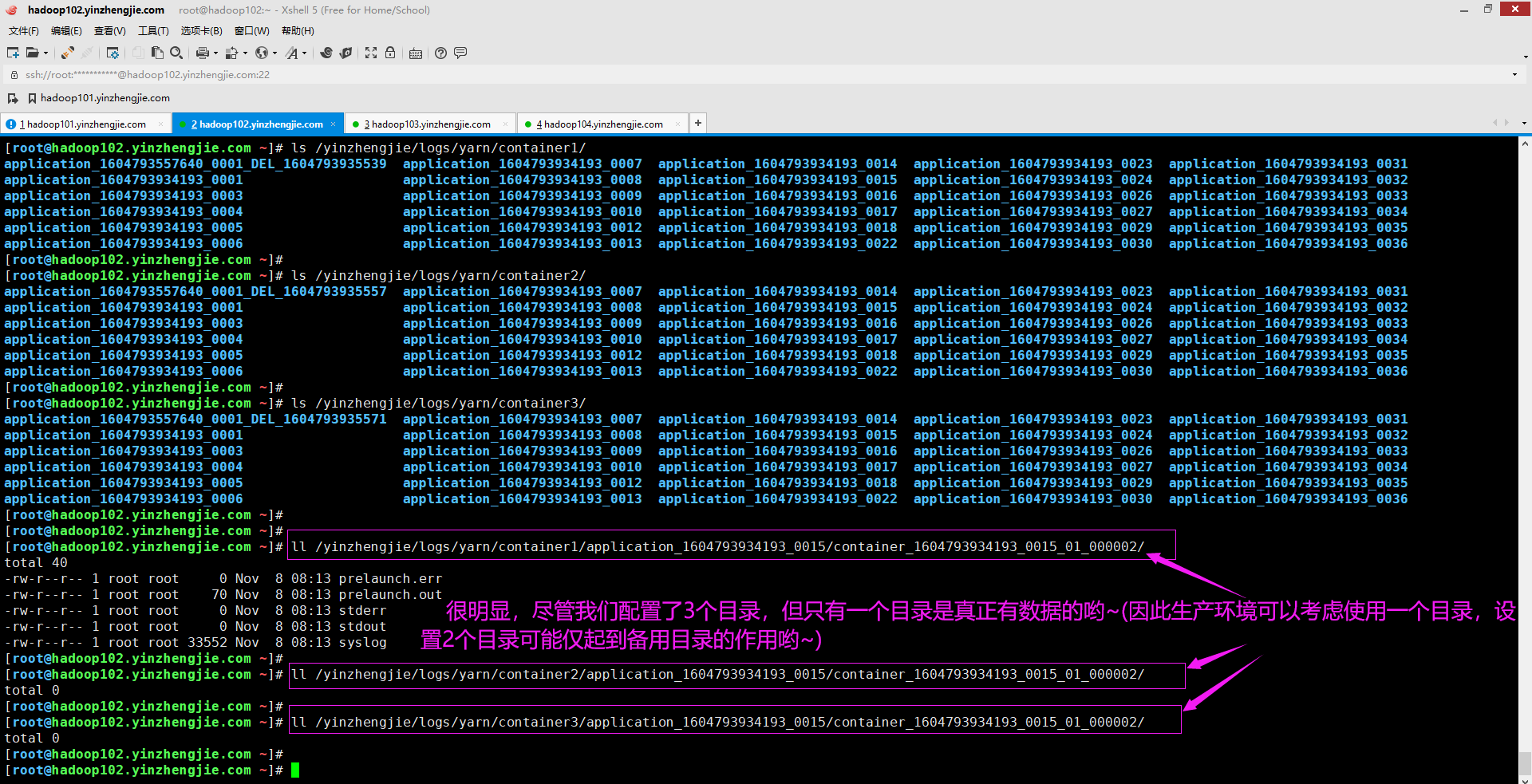Open the 窗口(W) menu
1532x784 pixels.
[252, 31]
